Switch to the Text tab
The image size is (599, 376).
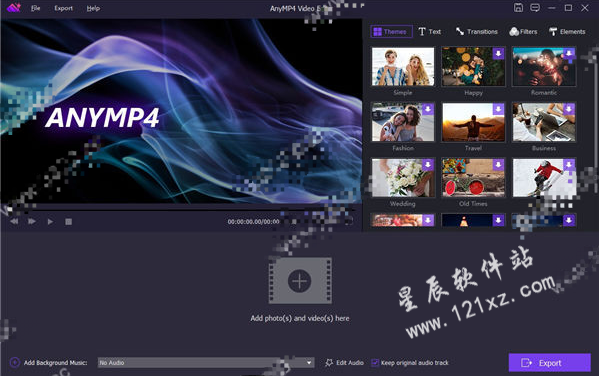tap(430, 31)
